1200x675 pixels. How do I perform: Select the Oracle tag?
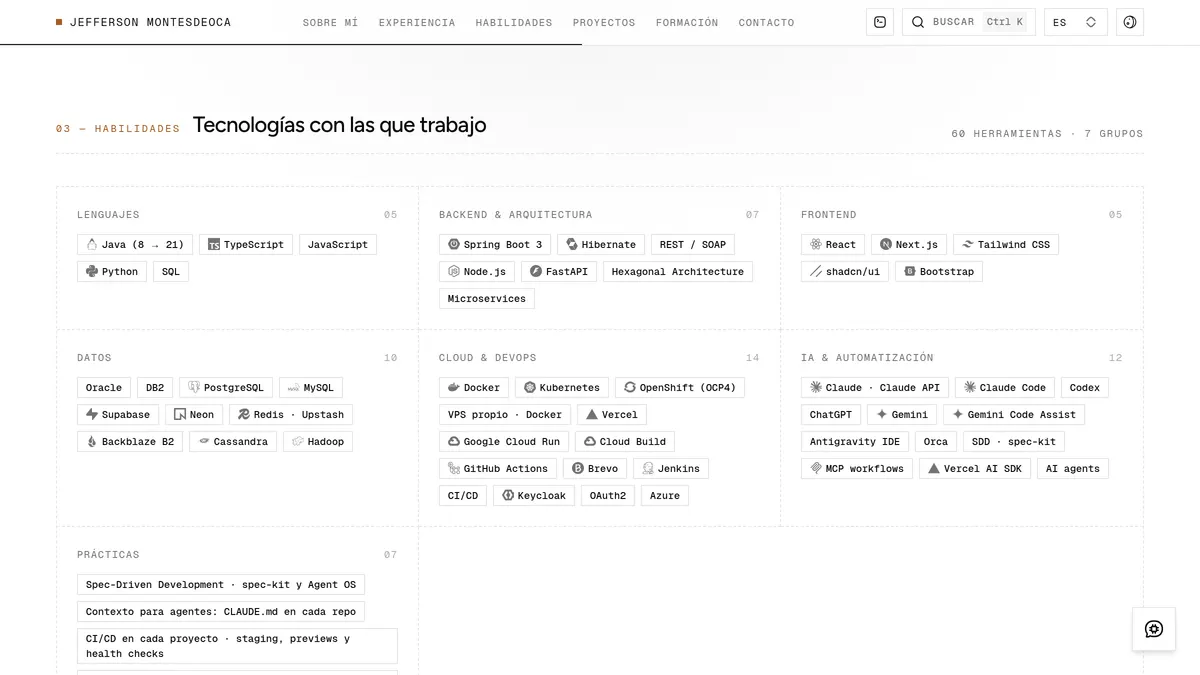104,387
